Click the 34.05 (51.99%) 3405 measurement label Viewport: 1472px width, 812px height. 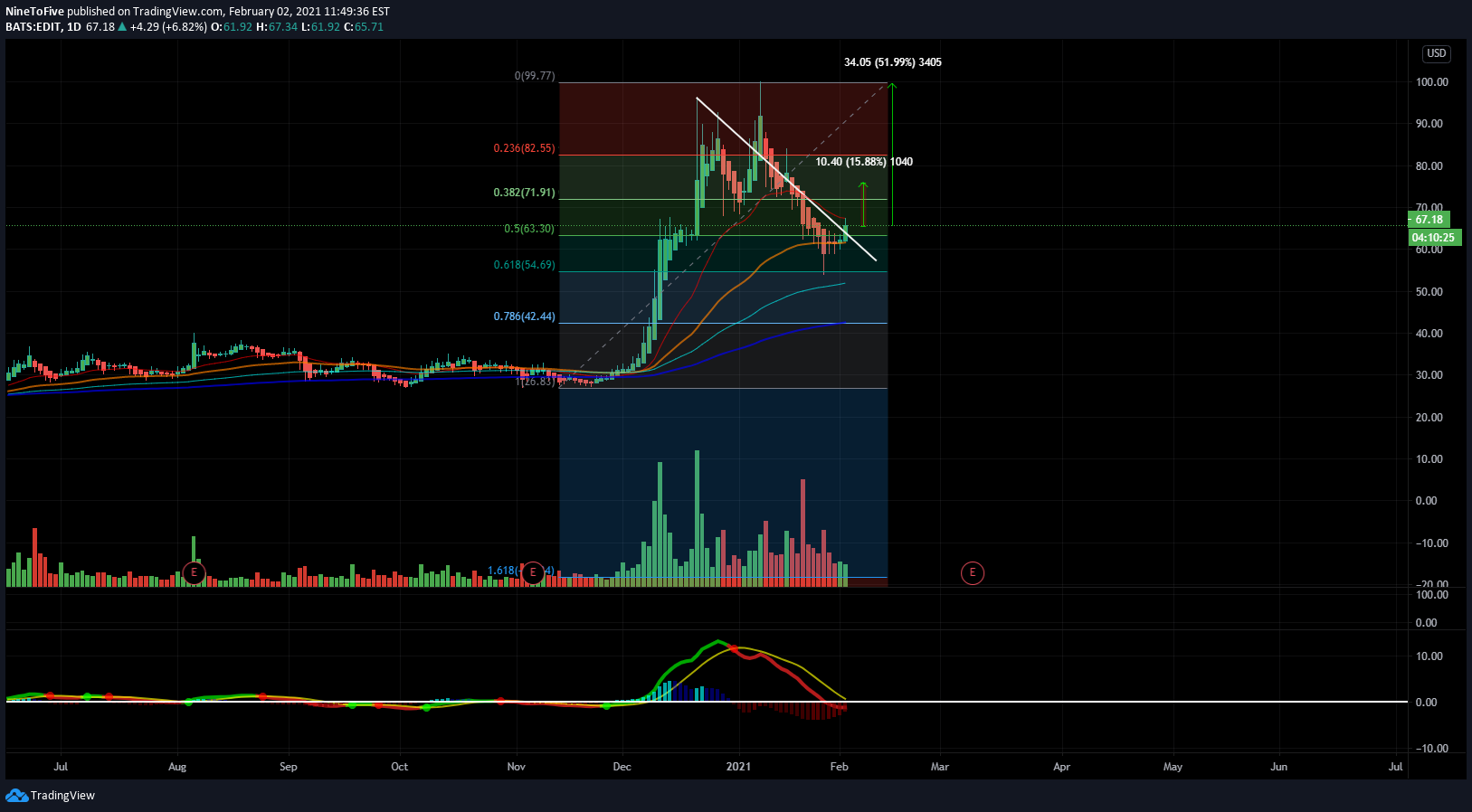pos(893,62)
